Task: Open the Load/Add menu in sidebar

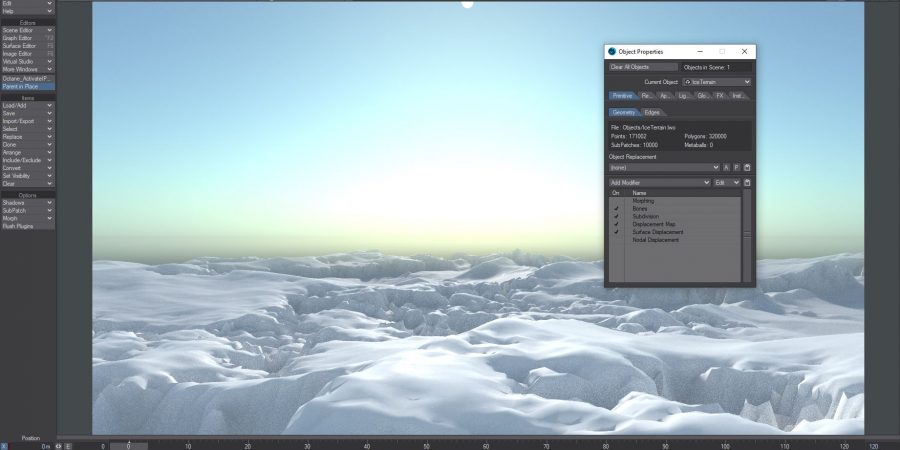Action: point(27,105)
